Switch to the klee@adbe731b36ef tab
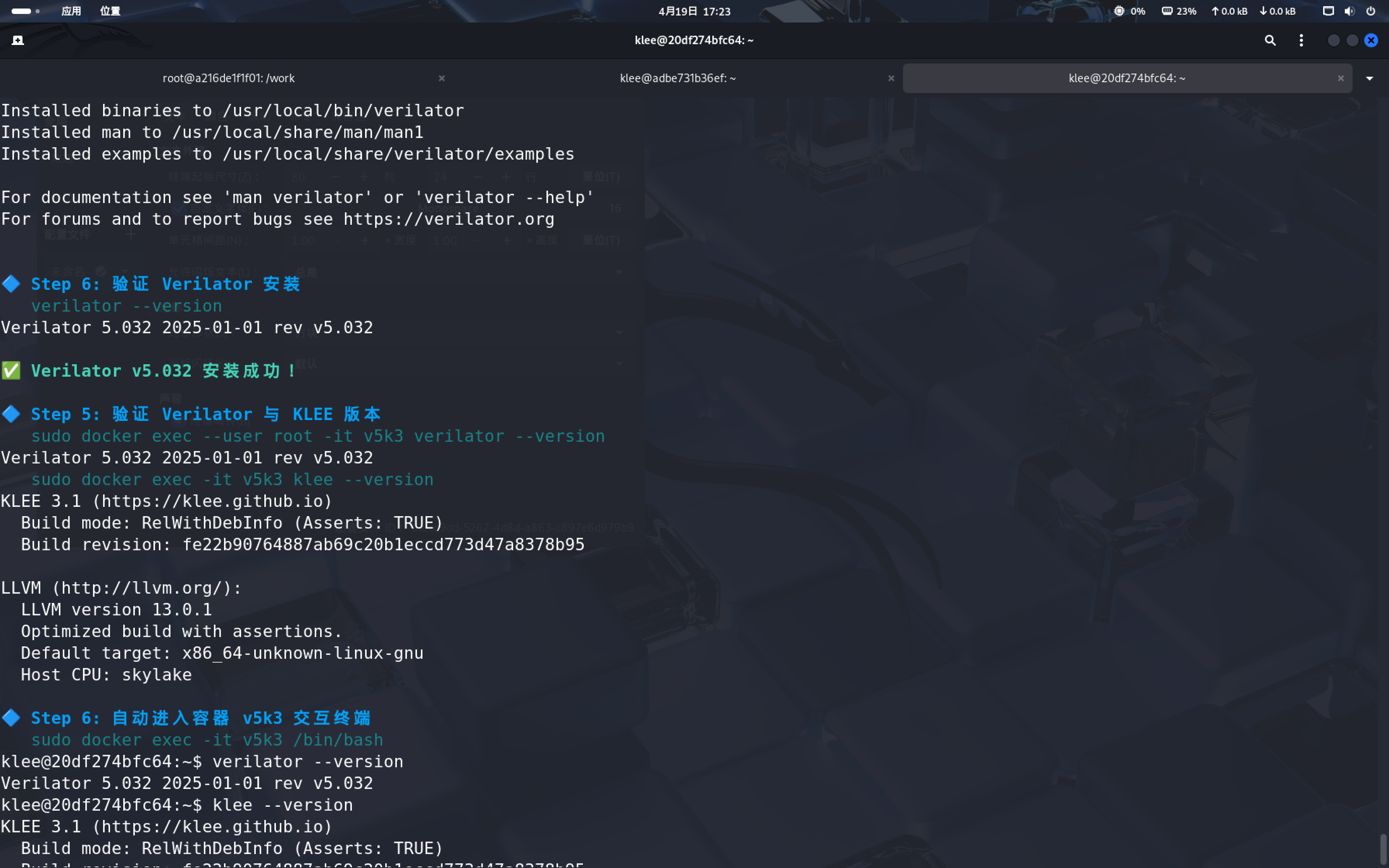 [x=678, y=78]
